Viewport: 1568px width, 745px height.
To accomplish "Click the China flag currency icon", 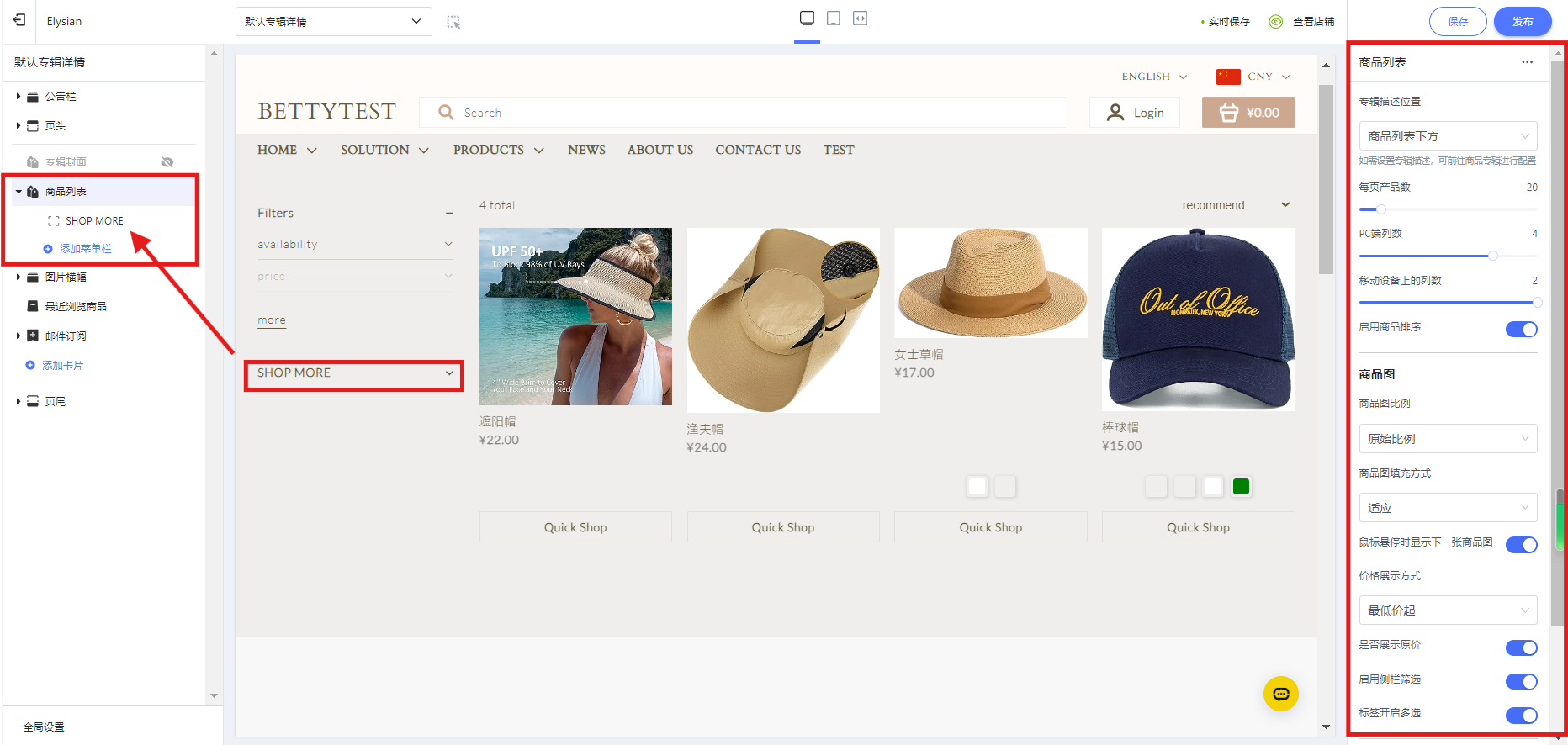I will pyautogui.click(x=1228, y=77).
